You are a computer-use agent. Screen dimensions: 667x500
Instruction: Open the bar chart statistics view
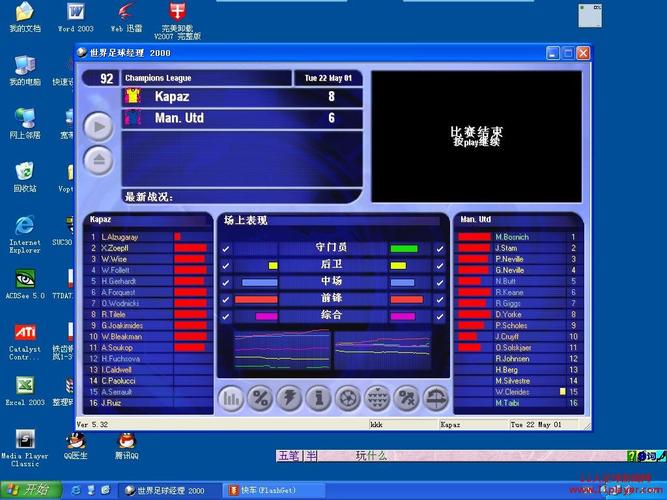[231, 399]
